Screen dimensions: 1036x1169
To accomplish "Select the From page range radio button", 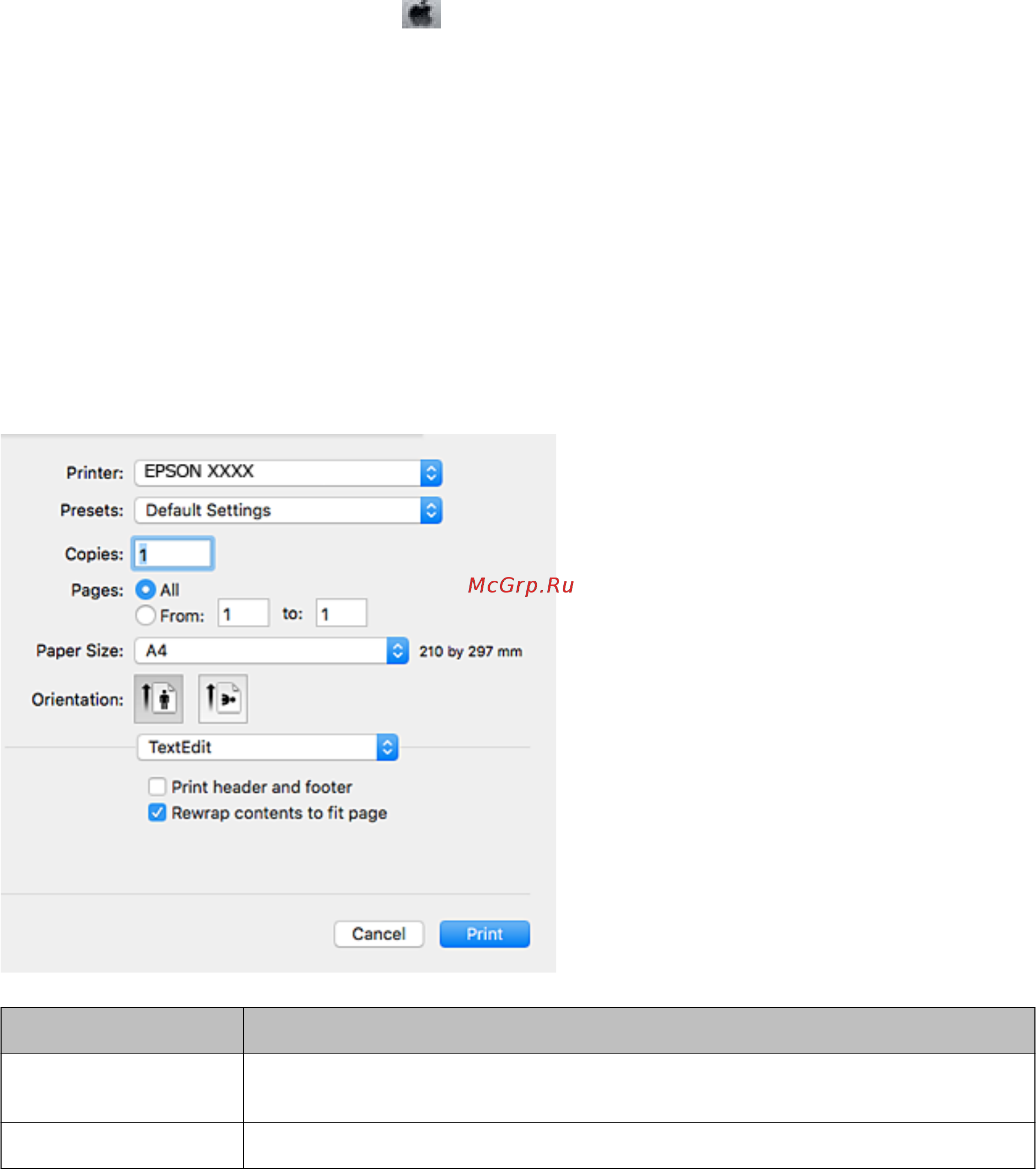I will point(145,616).
